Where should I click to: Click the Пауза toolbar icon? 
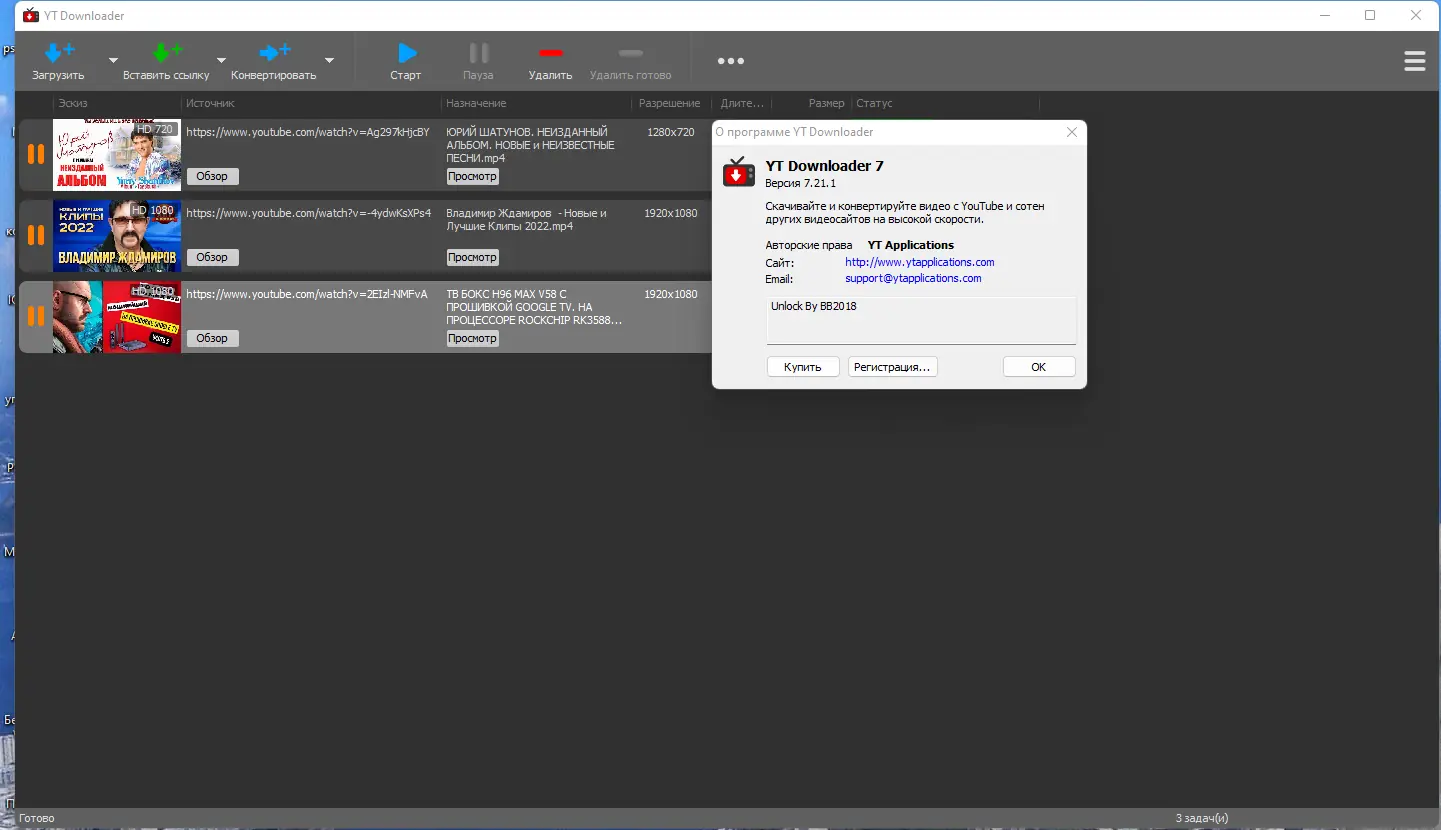tap(478, 52)
